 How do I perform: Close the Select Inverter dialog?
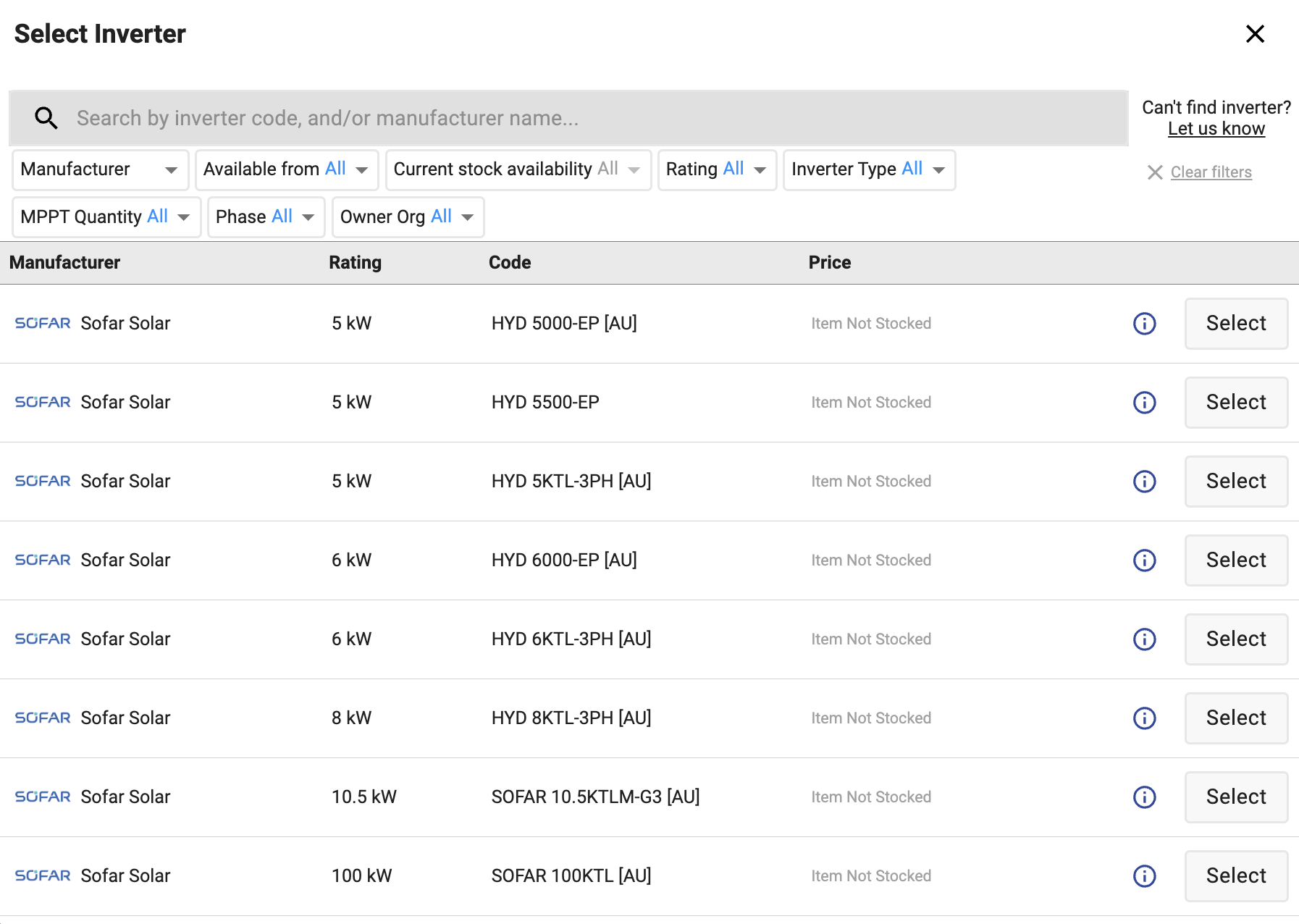[1255, 34]
